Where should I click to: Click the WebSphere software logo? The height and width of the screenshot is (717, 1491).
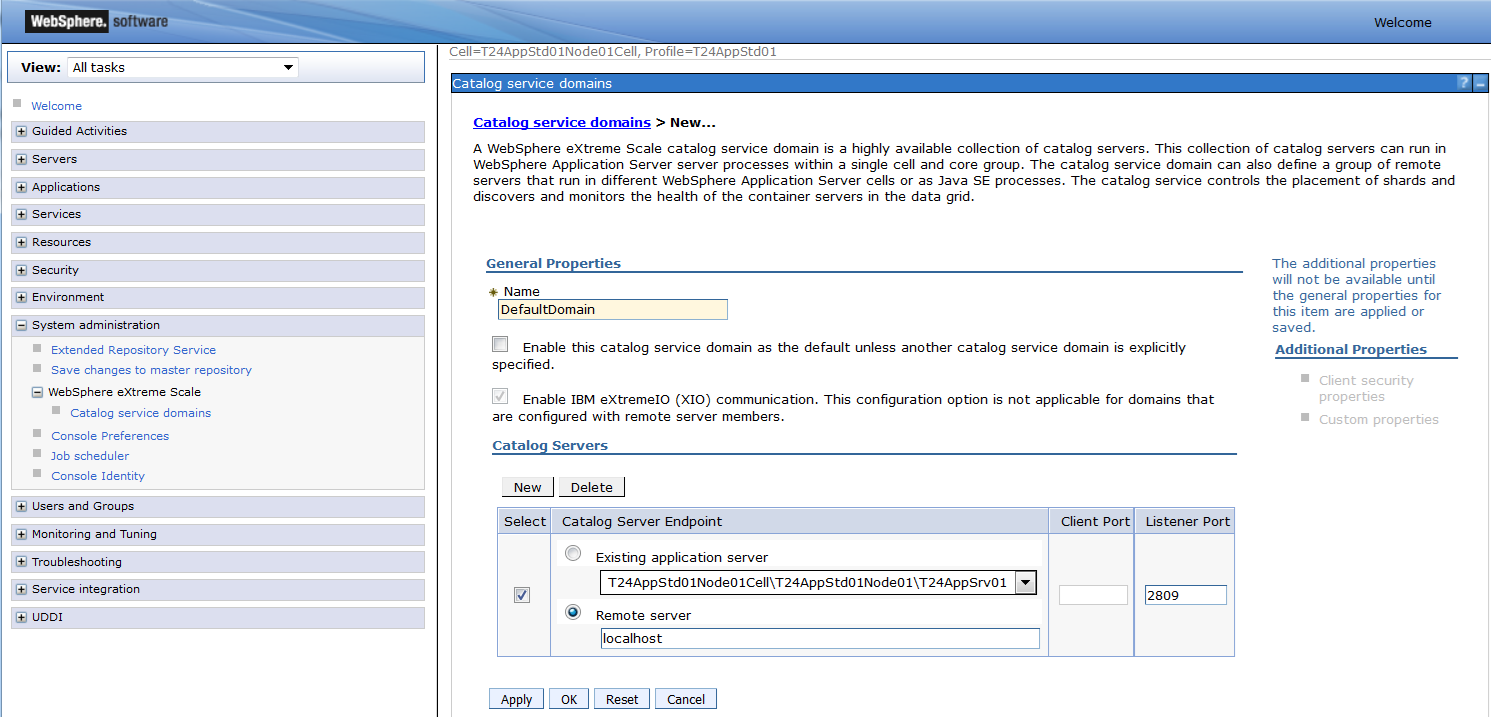tap(97, 21)
